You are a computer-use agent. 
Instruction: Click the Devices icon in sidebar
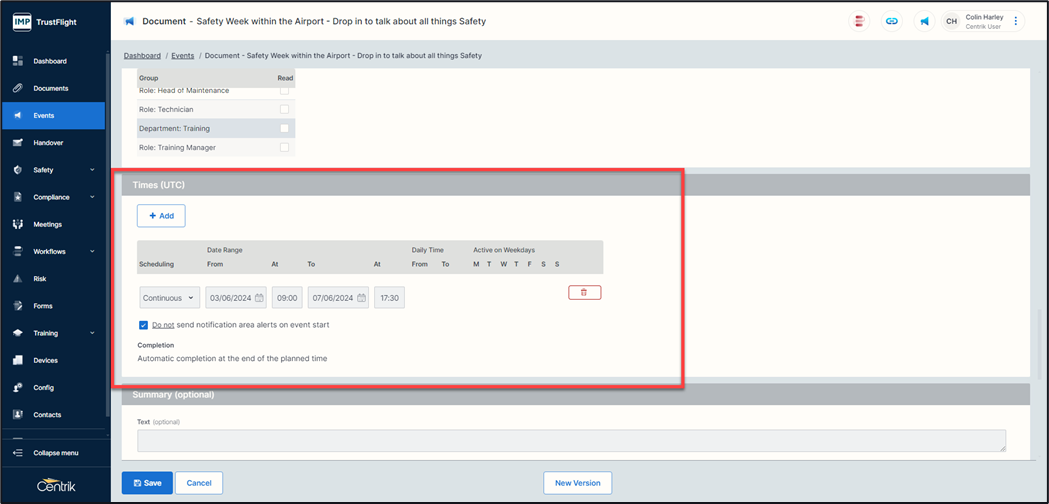click(x=18, y=360)
